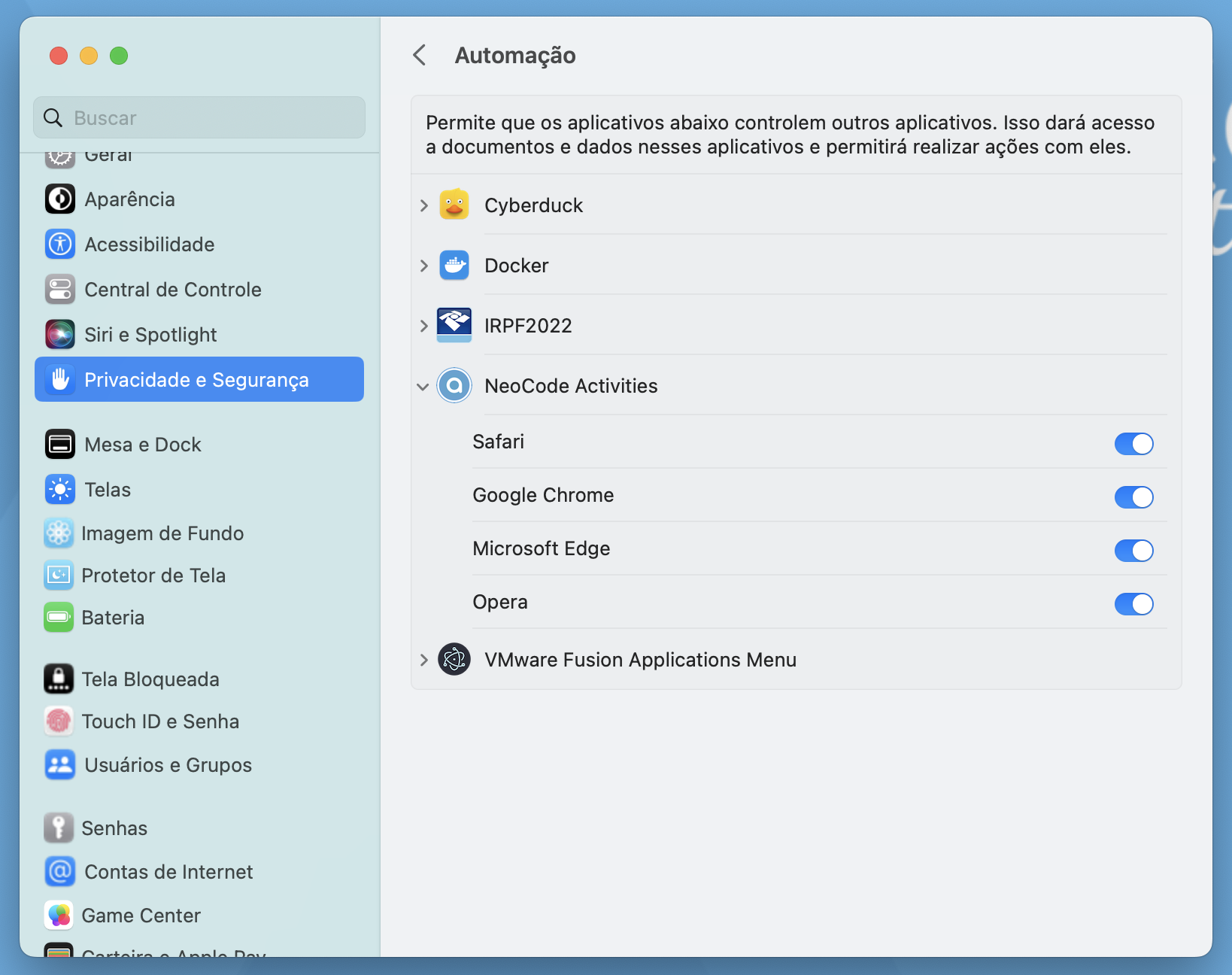The height and width of the screenshot is (975, 1232).
Task: Click the Senhas key icon
Action: pyautogui.click(x=59, y=828)
